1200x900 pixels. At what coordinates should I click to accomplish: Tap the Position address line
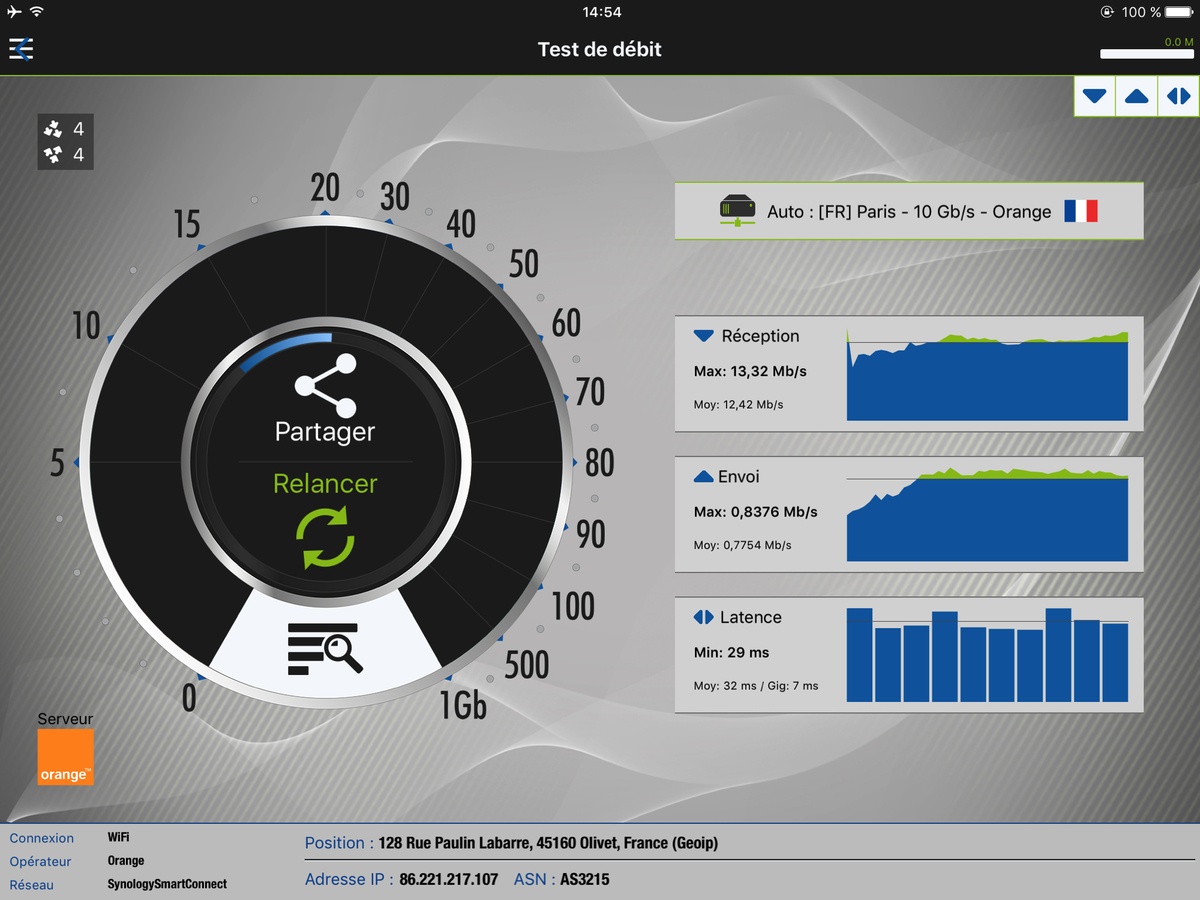[511, 843]
